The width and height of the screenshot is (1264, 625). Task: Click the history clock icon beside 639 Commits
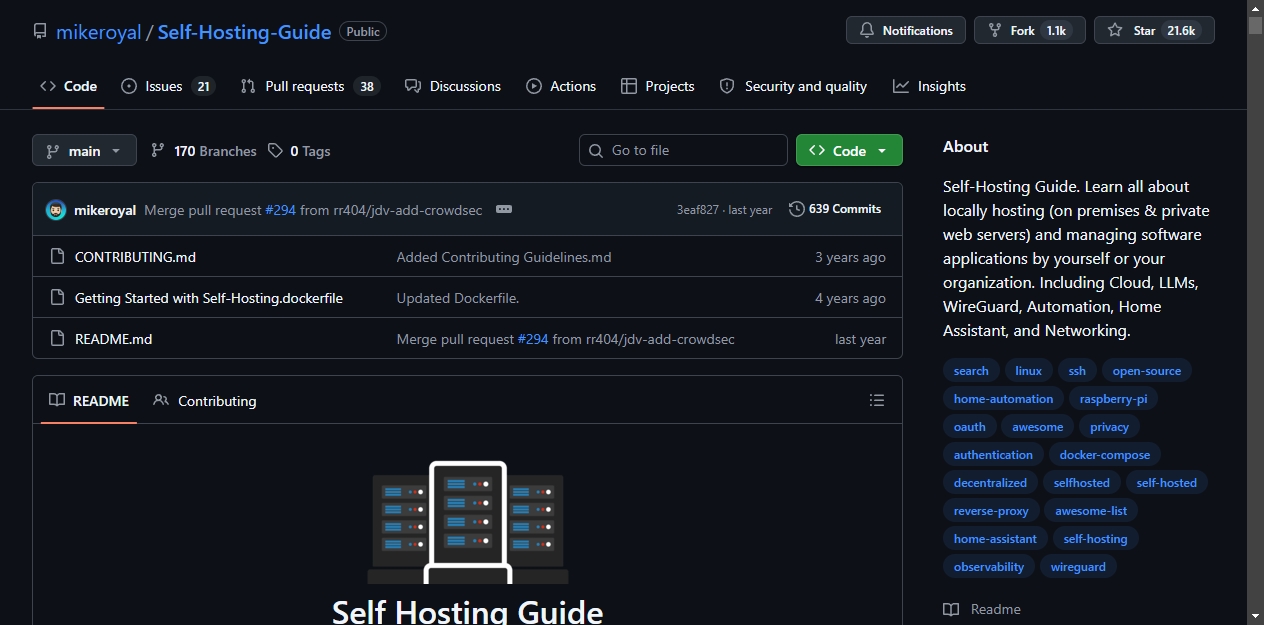797,209
